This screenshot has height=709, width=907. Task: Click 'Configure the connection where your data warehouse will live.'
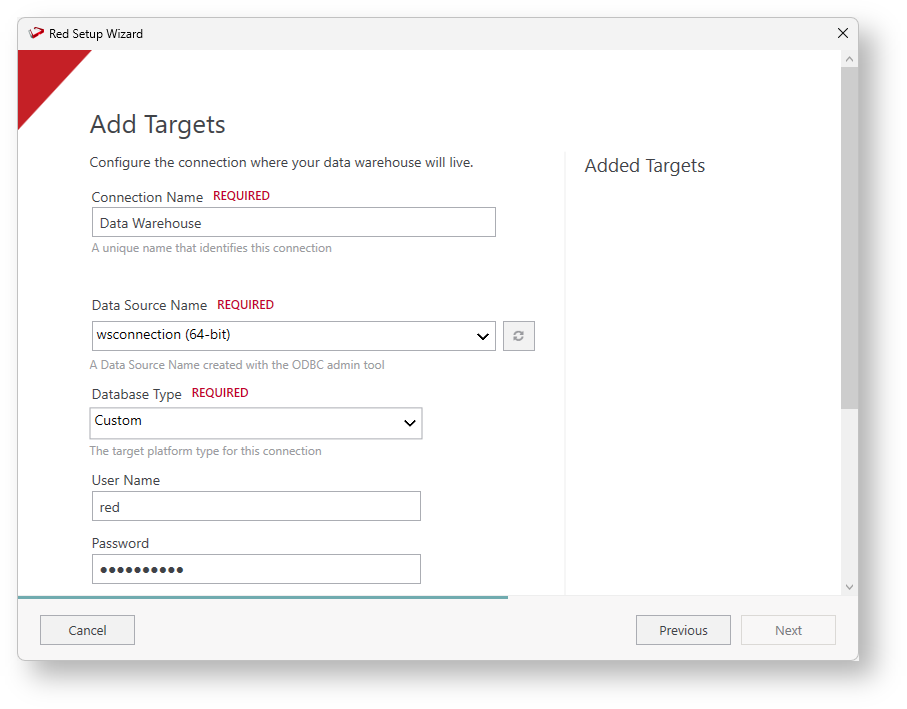pos(281,163)
